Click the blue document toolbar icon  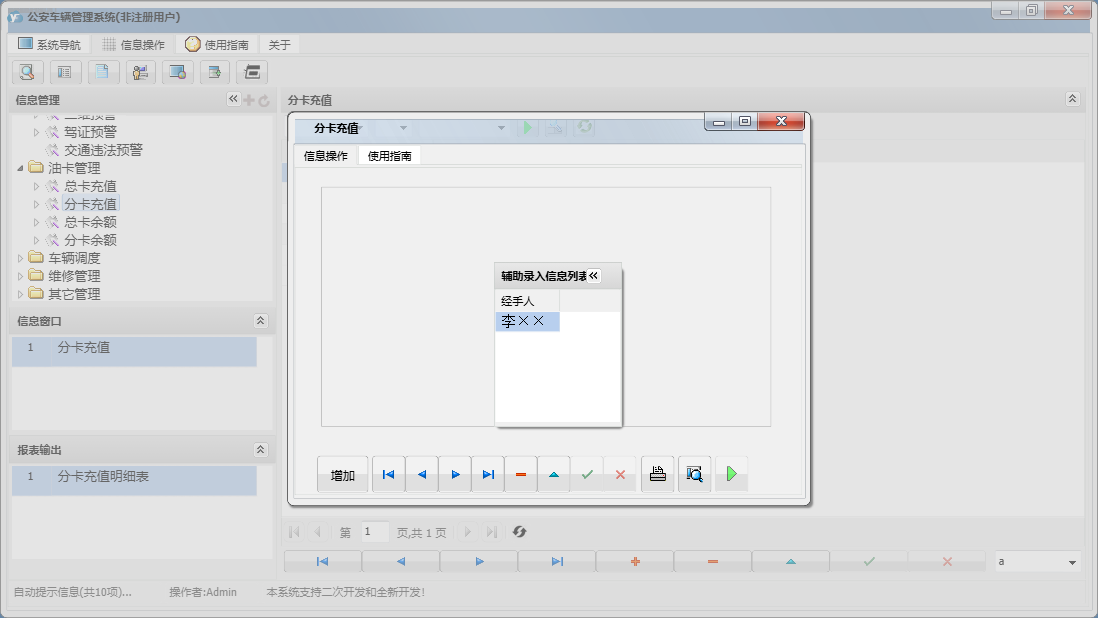point(102,72)
